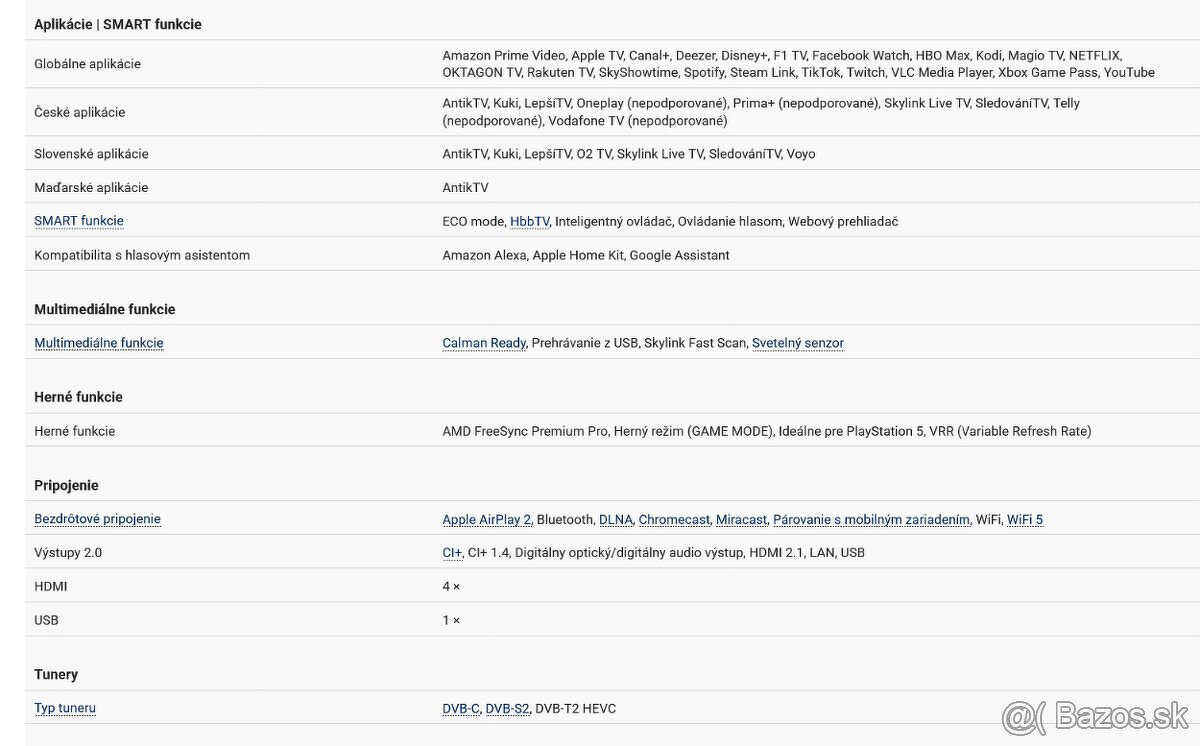Open Párovanie s mobilným zariadením link
1200x746 pixels.
(x=871, y=520)
